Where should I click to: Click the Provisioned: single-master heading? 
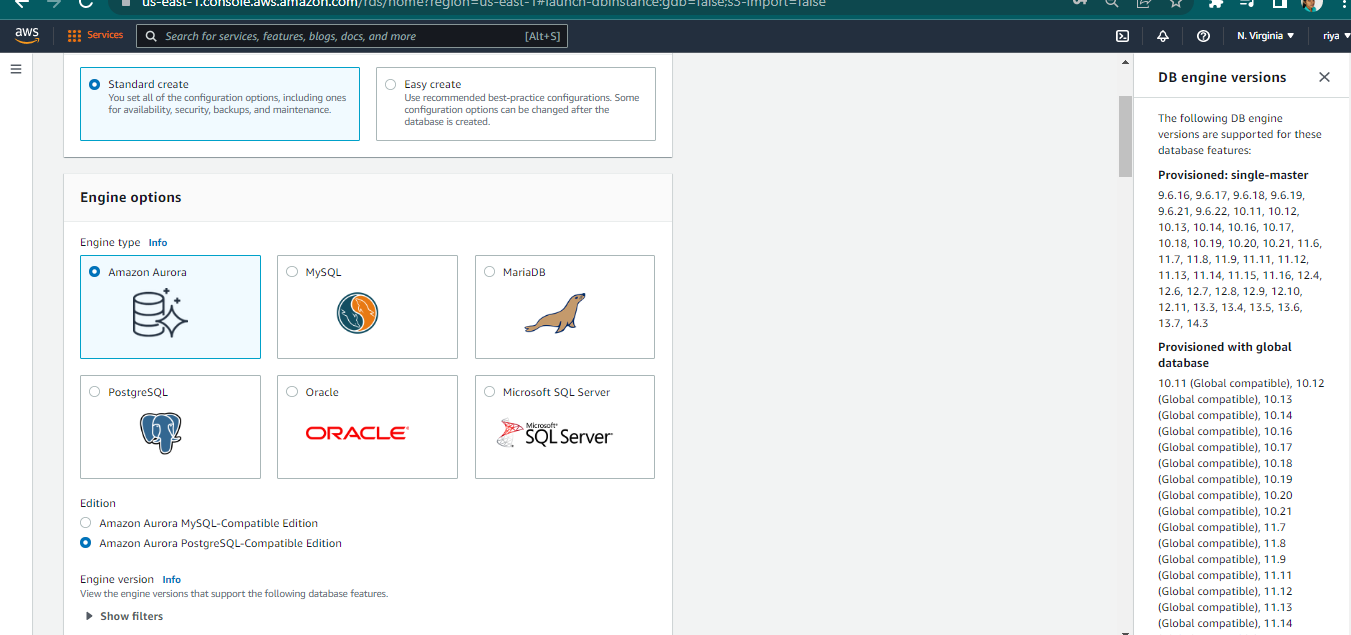click(1233, 175)
